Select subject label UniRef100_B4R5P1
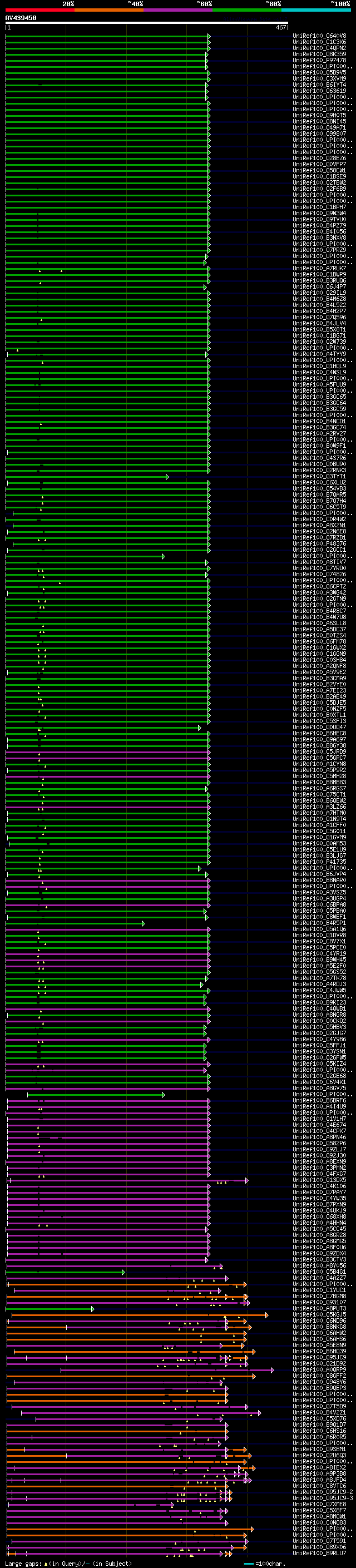Viewport: 356px width, 1568px height. point(319,923)
